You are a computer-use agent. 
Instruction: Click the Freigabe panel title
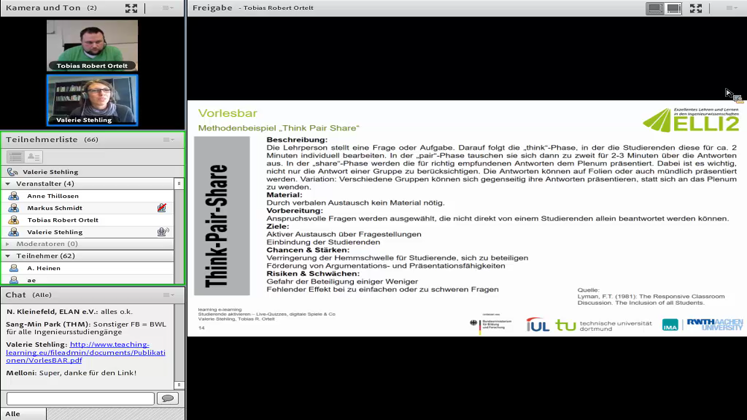[212, 8]
